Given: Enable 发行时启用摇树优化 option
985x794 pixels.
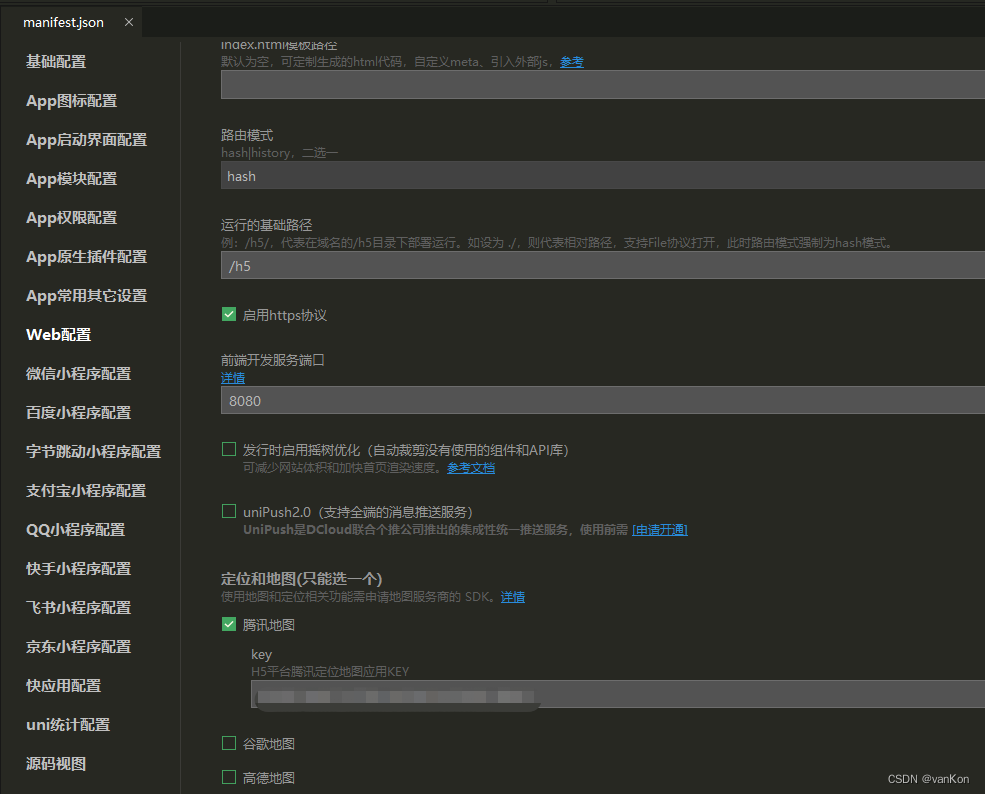Looking at the screenshot, I should 229,449.
